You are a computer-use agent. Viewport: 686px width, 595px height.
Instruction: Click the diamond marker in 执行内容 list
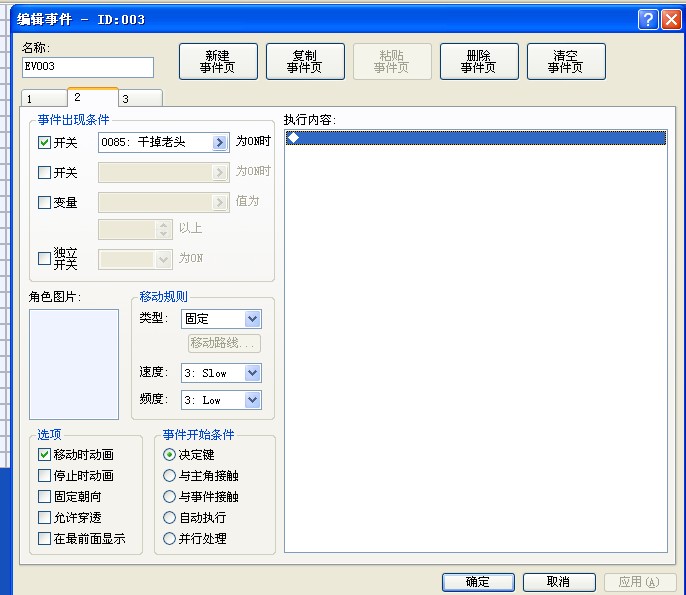click(x=293, y=138)
